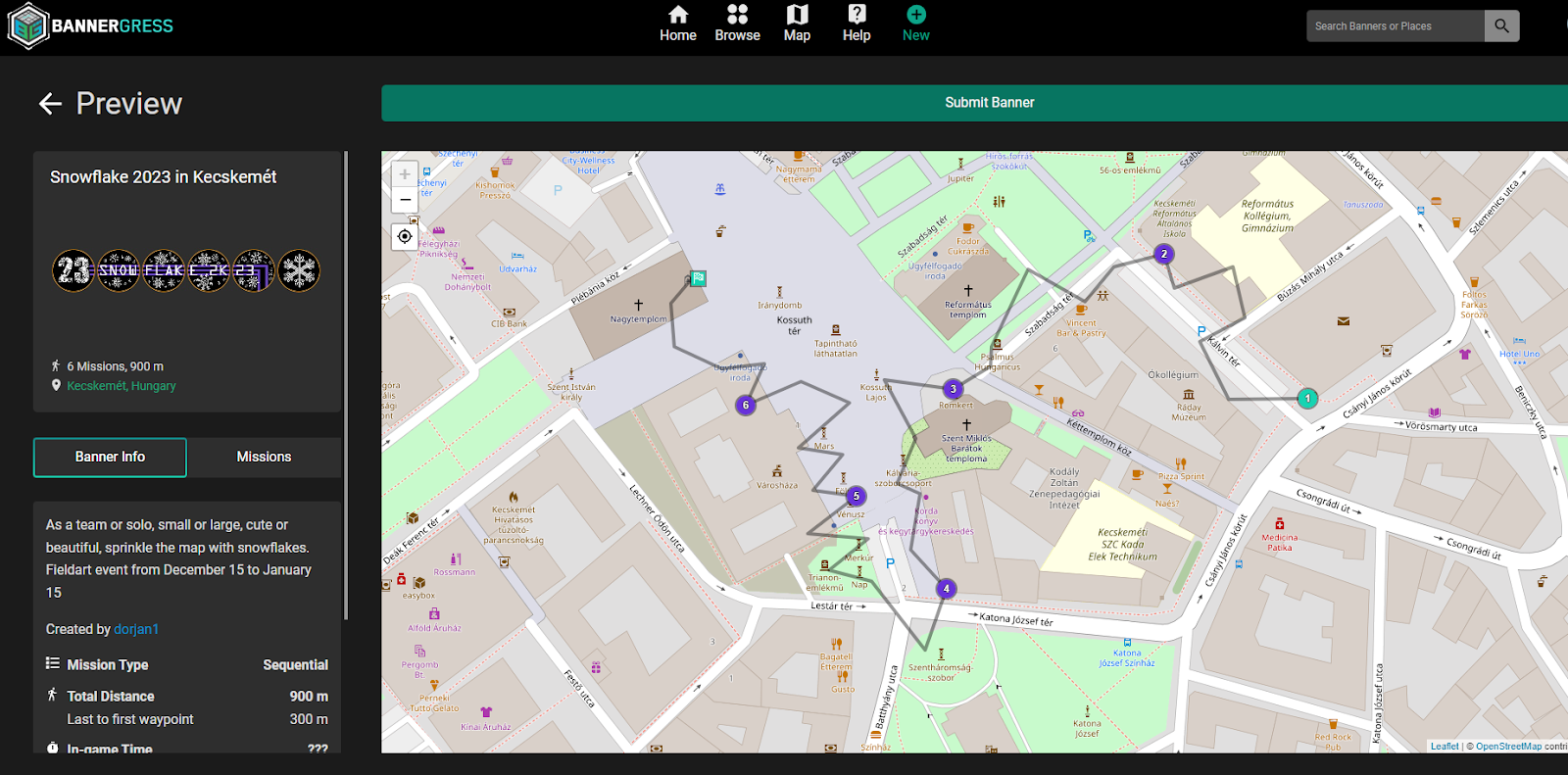
Task: Open the Browse banners section
Action: 737,24
